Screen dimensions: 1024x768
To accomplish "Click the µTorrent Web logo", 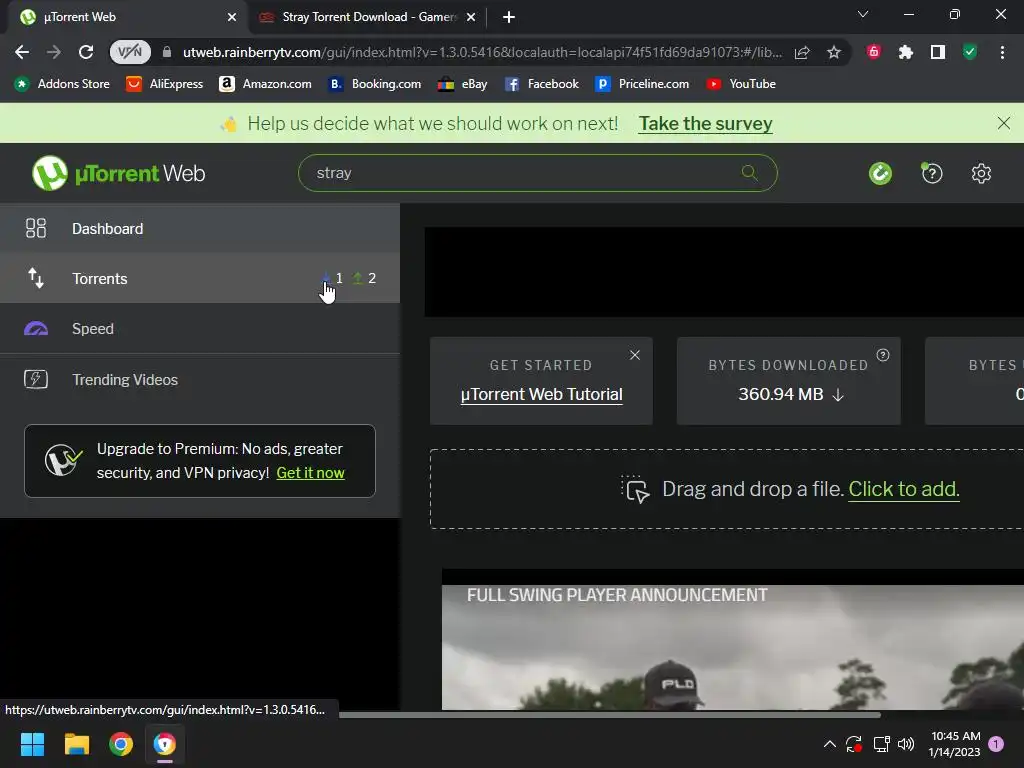I will click(119, 173).
